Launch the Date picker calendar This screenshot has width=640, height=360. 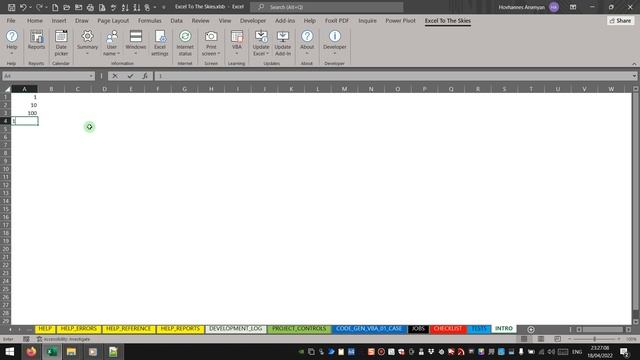[x=61, y=42]
